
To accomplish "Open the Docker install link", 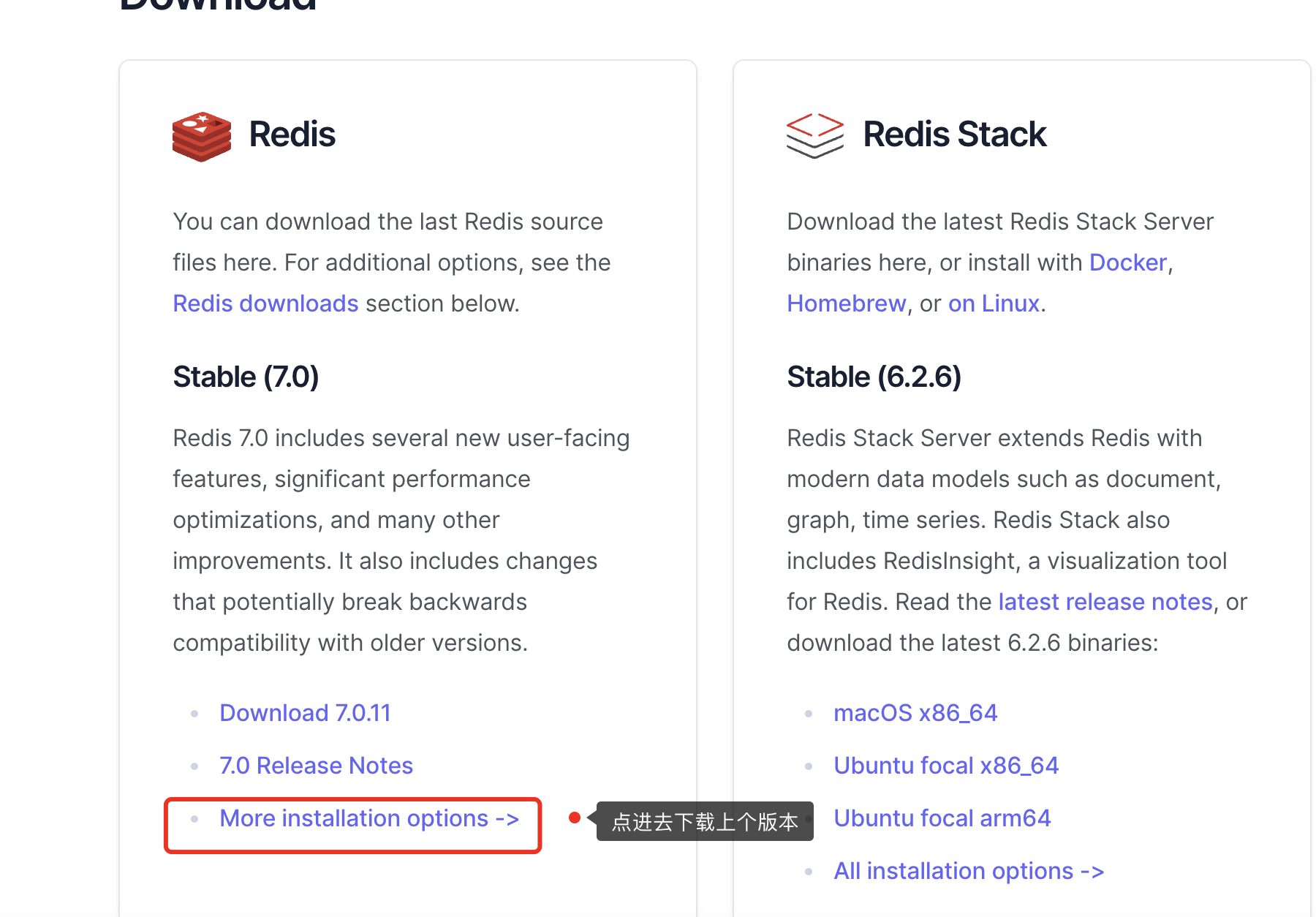I will click(1128, 263).
